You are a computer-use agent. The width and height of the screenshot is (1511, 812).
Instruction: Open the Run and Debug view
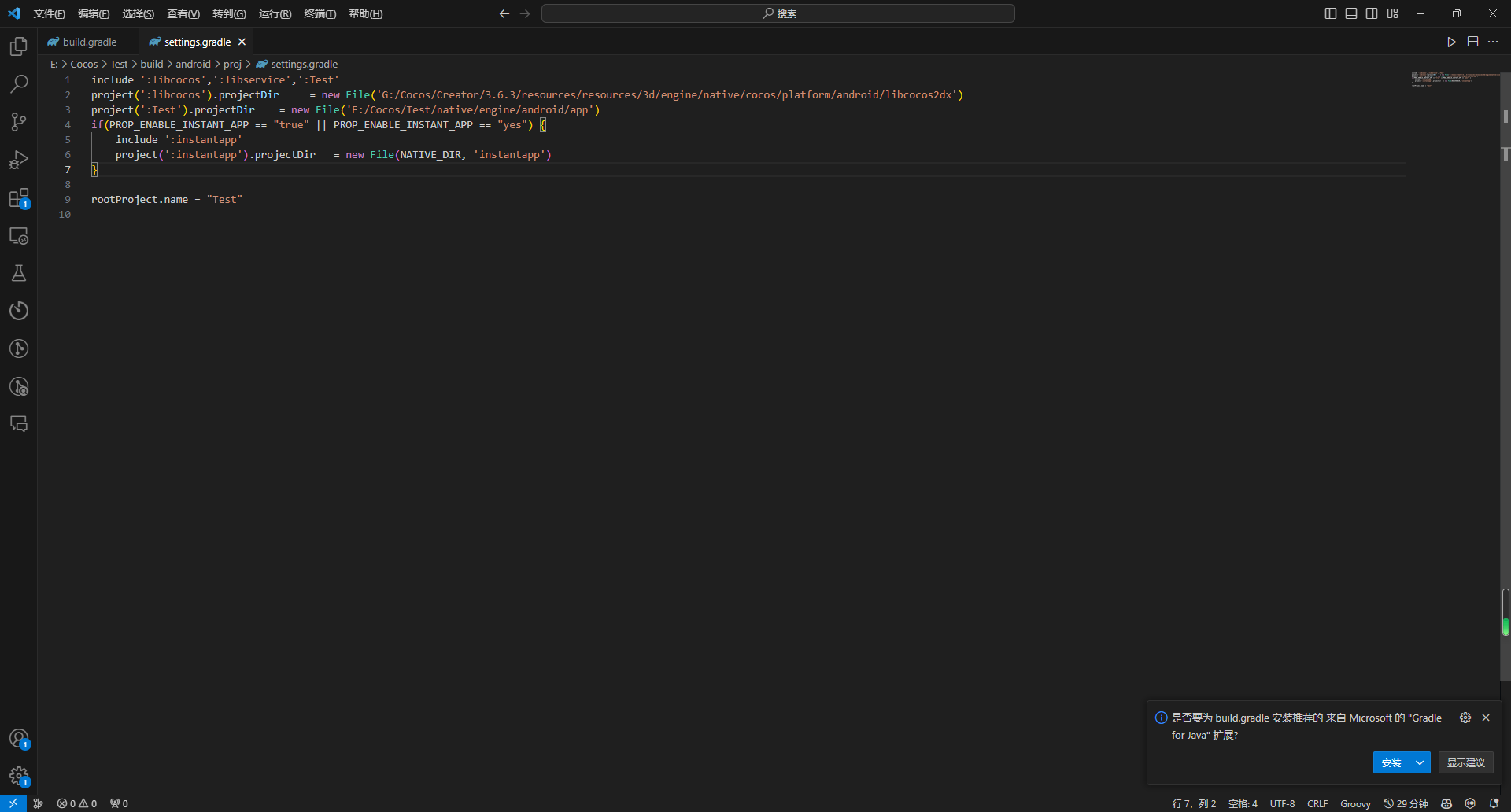click(x=19, y=160)
